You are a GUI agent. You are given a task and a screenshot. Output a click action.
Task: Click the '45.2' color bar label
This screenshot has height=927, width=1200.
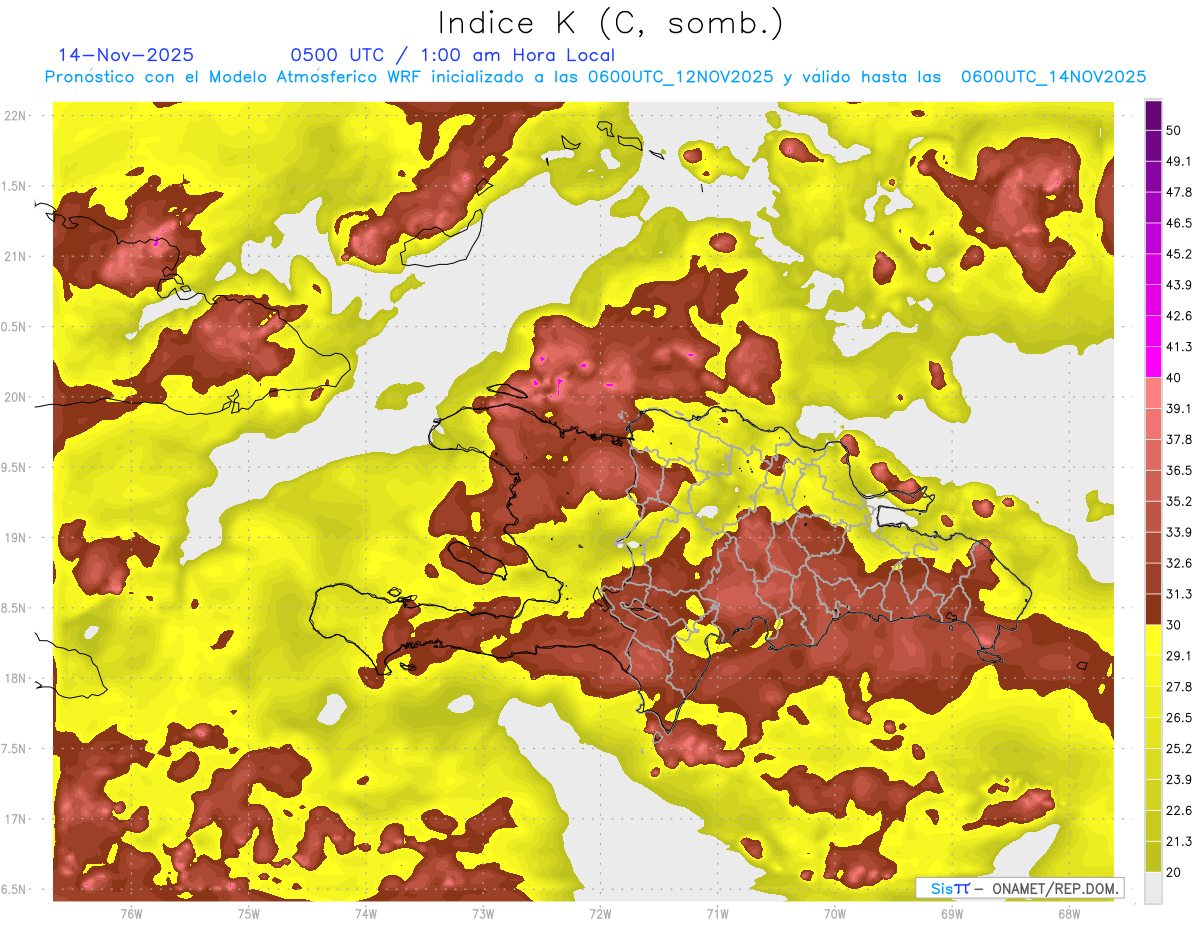click(1179, 254)
